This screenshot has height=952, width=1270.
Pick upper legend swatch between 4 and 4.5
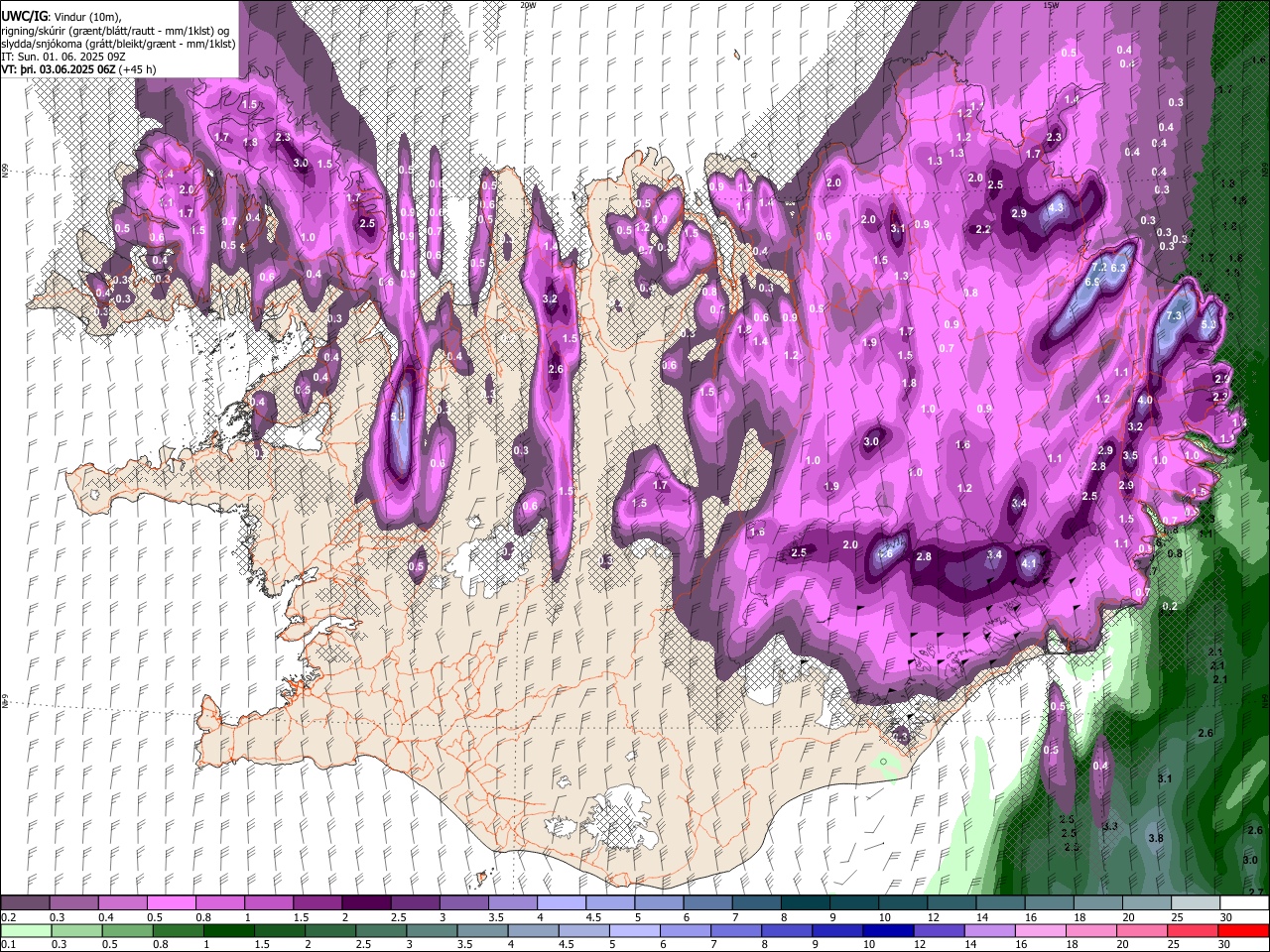tap(562, 902)
